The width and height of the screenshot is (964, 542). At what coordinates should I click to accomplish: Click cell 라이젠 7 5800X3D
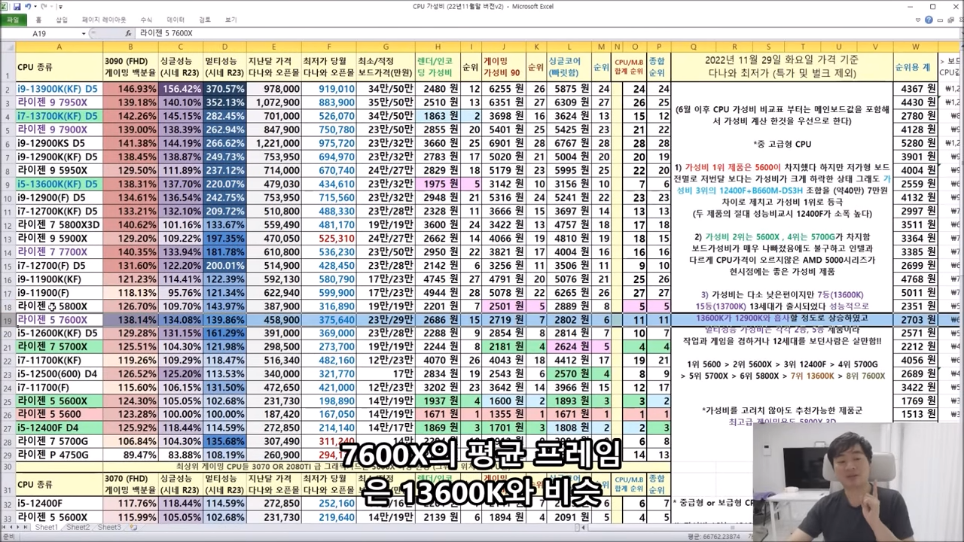59,224
